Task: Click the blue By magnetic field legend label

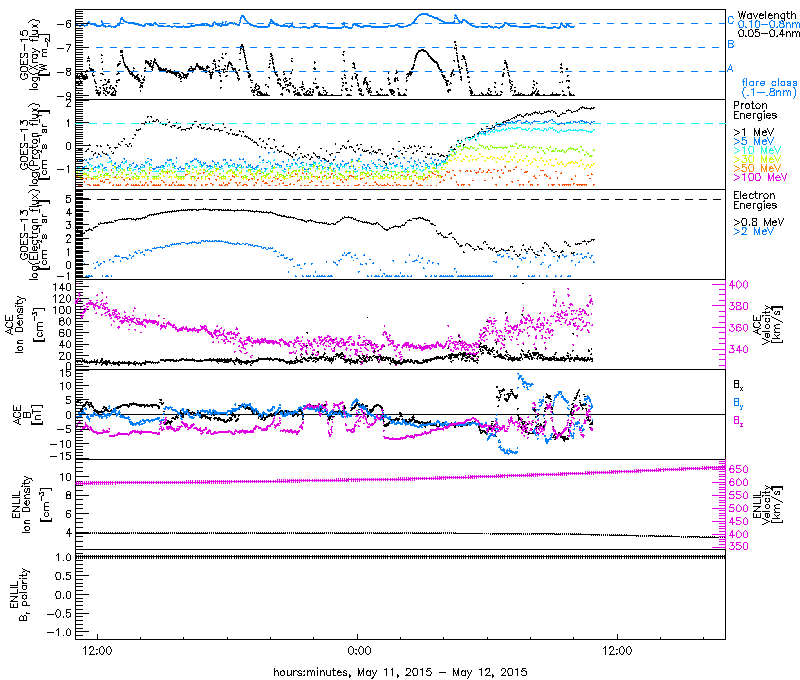Action: tap(738, 403)
